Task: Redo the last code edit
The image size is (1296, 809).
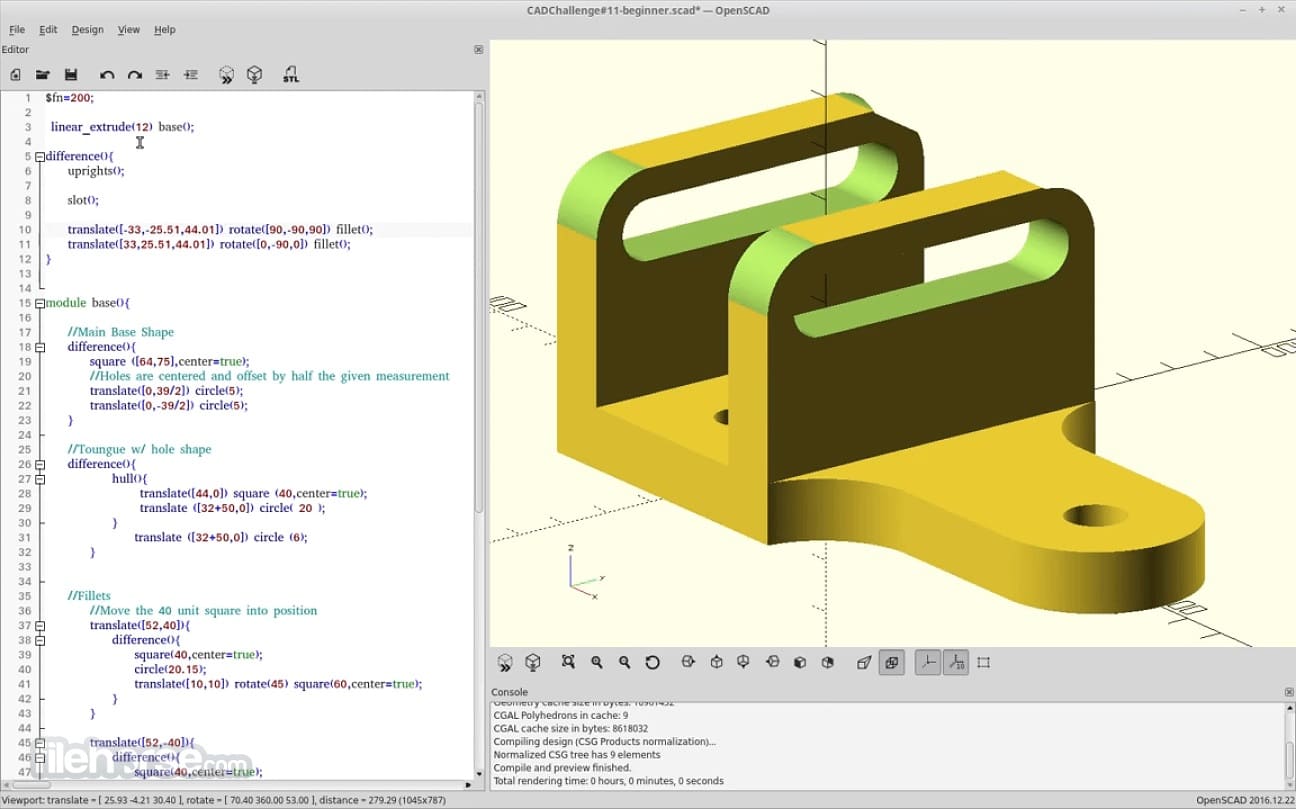Action: click(x=134, y=74)
